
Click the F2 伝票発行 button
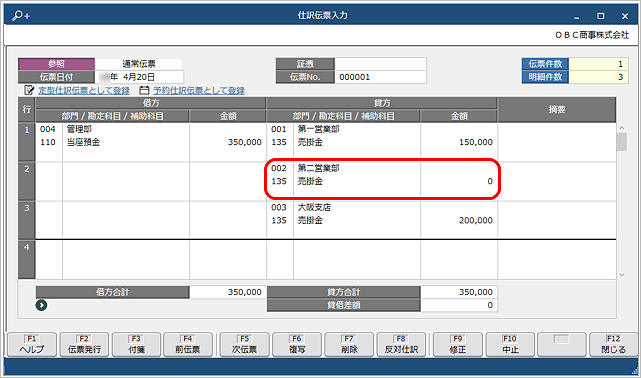point(84,344)
